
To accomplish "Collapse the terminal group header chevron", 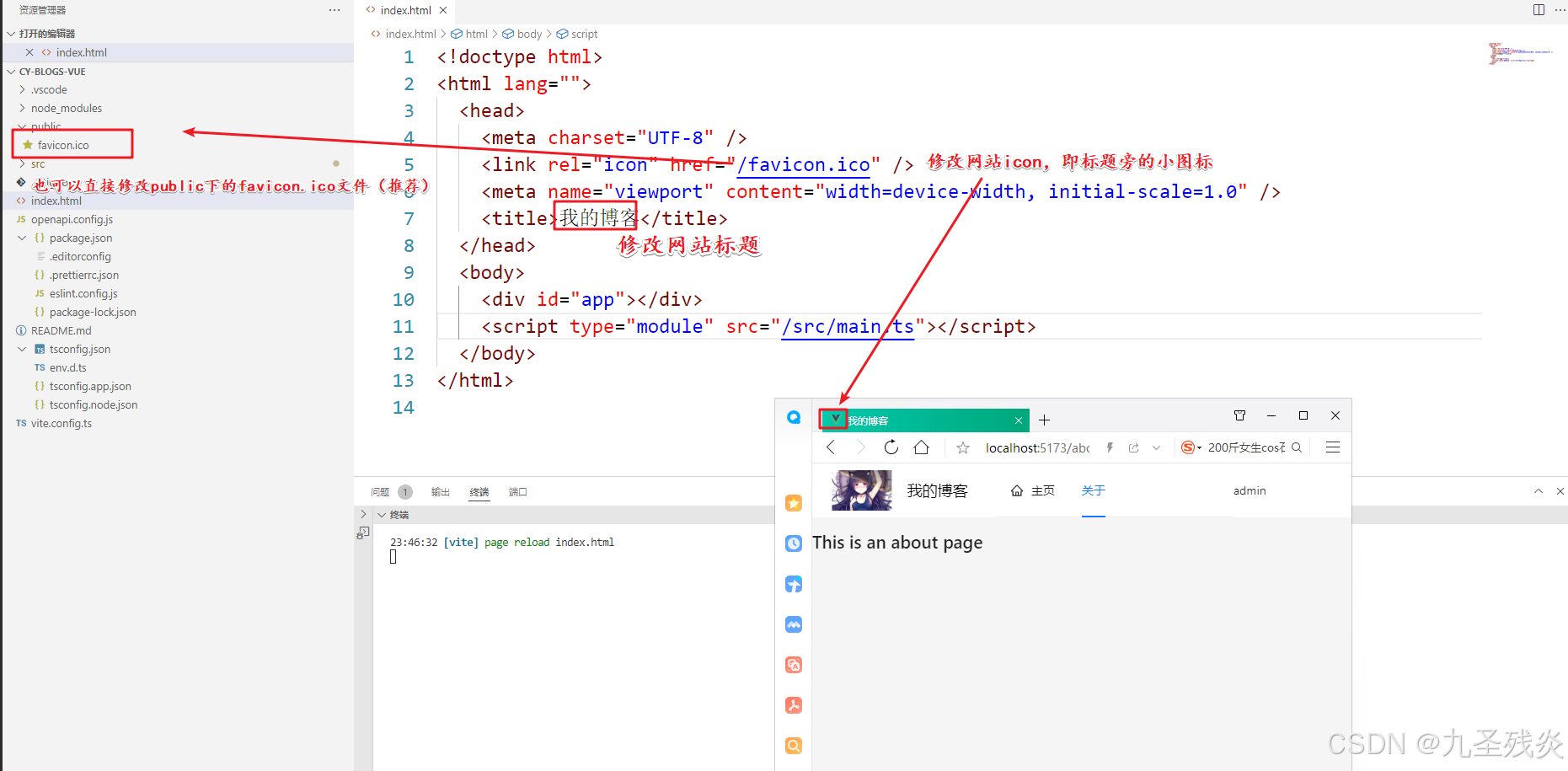I will coord(382,515).
